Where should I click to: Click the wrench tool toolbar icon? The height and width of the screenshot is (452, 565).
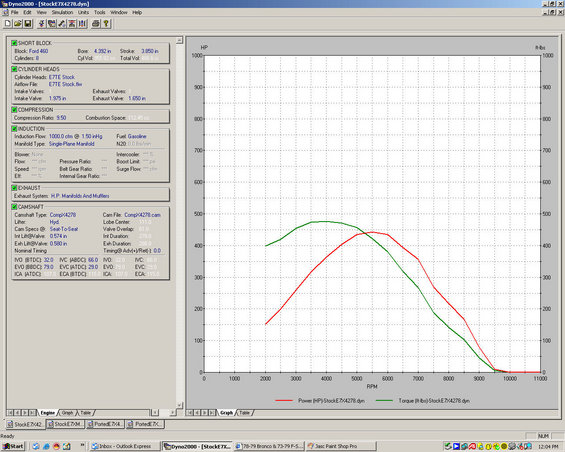click(62, 24)
